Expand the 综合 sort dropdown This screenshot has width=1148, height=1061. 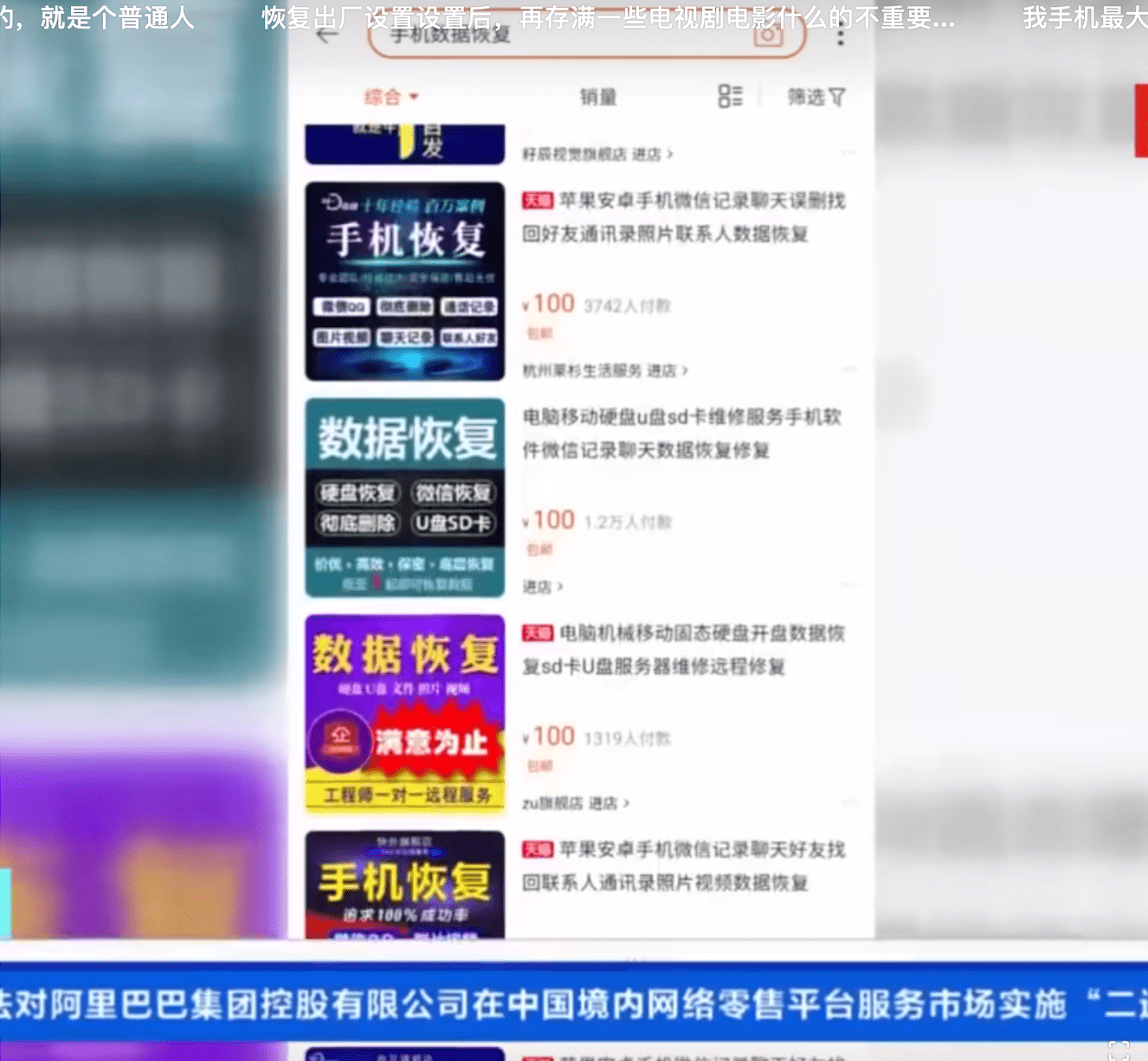(391, 97)
